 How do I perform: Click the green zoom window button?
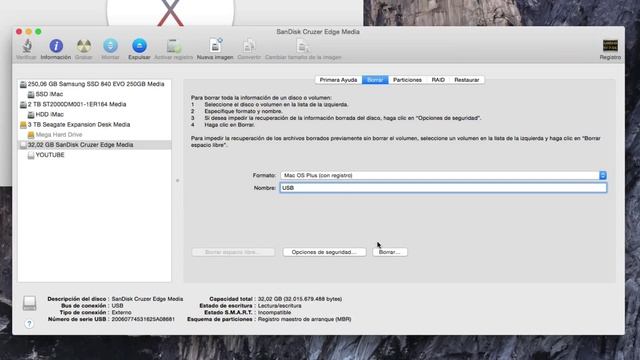coord(38,31)
